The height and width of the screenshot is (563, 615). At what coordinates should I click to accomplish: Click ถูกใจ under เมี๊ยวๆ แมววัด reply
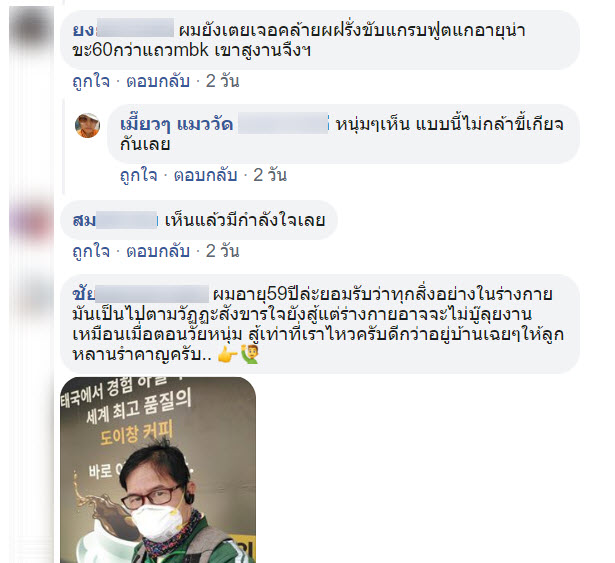[138, 175]
